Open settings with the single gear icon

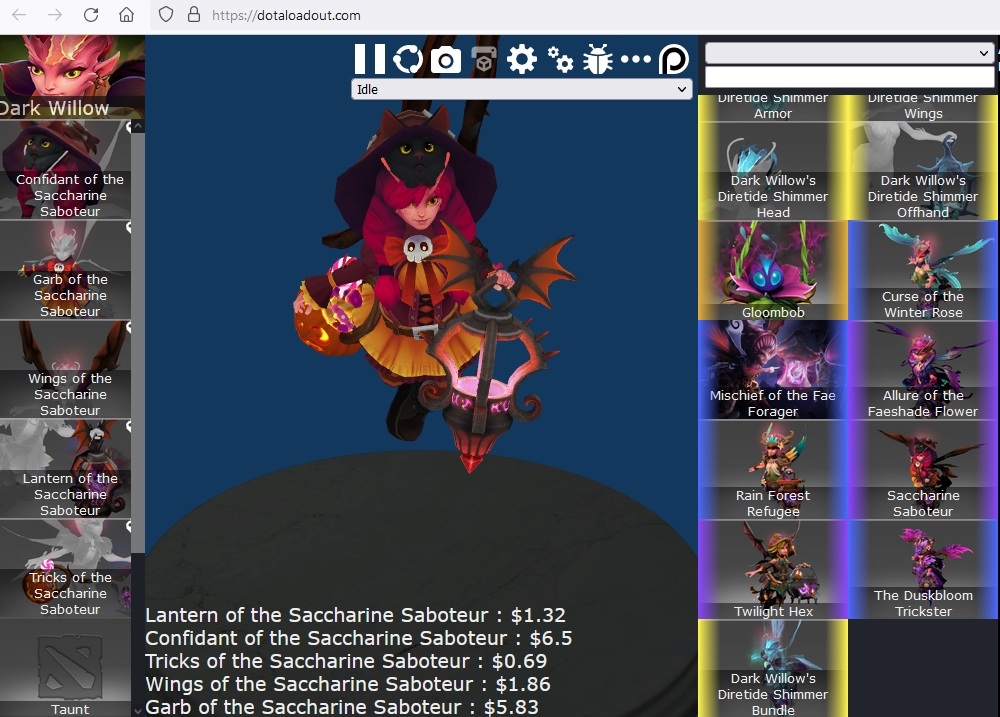coord(522,59)
